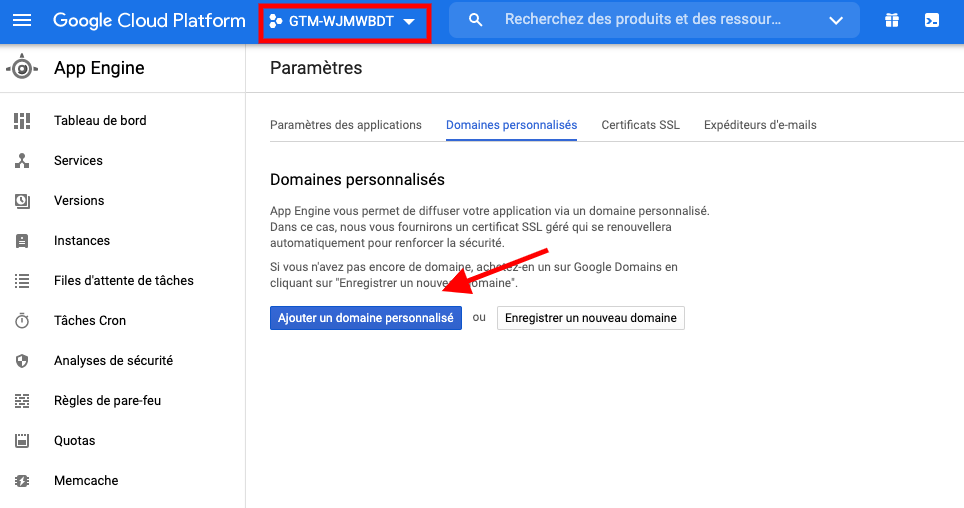Open Tableau de bord in sidebar
Image resolution: width=964 pixels, height=508 pixels.
click(100, 121)
